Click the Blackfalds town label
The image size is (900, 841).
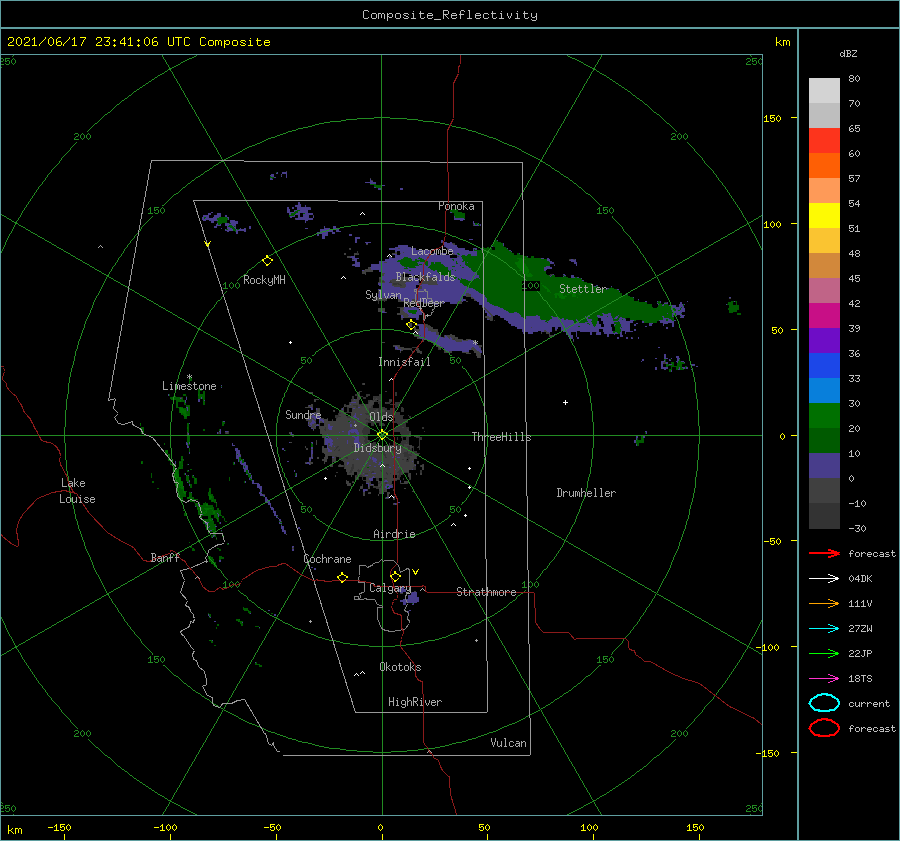425,277
